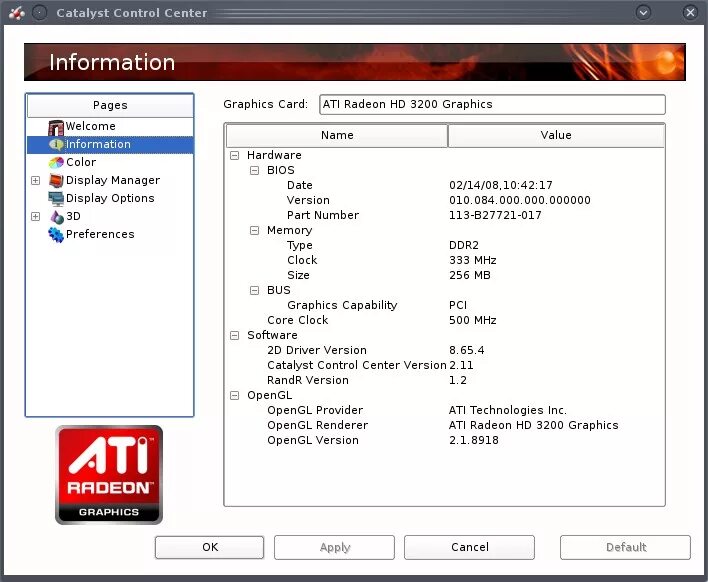Image resolution: width=708 pixels, height=582 pixels.
Task: Expand the 3D tree node
Action: point(36,216)
